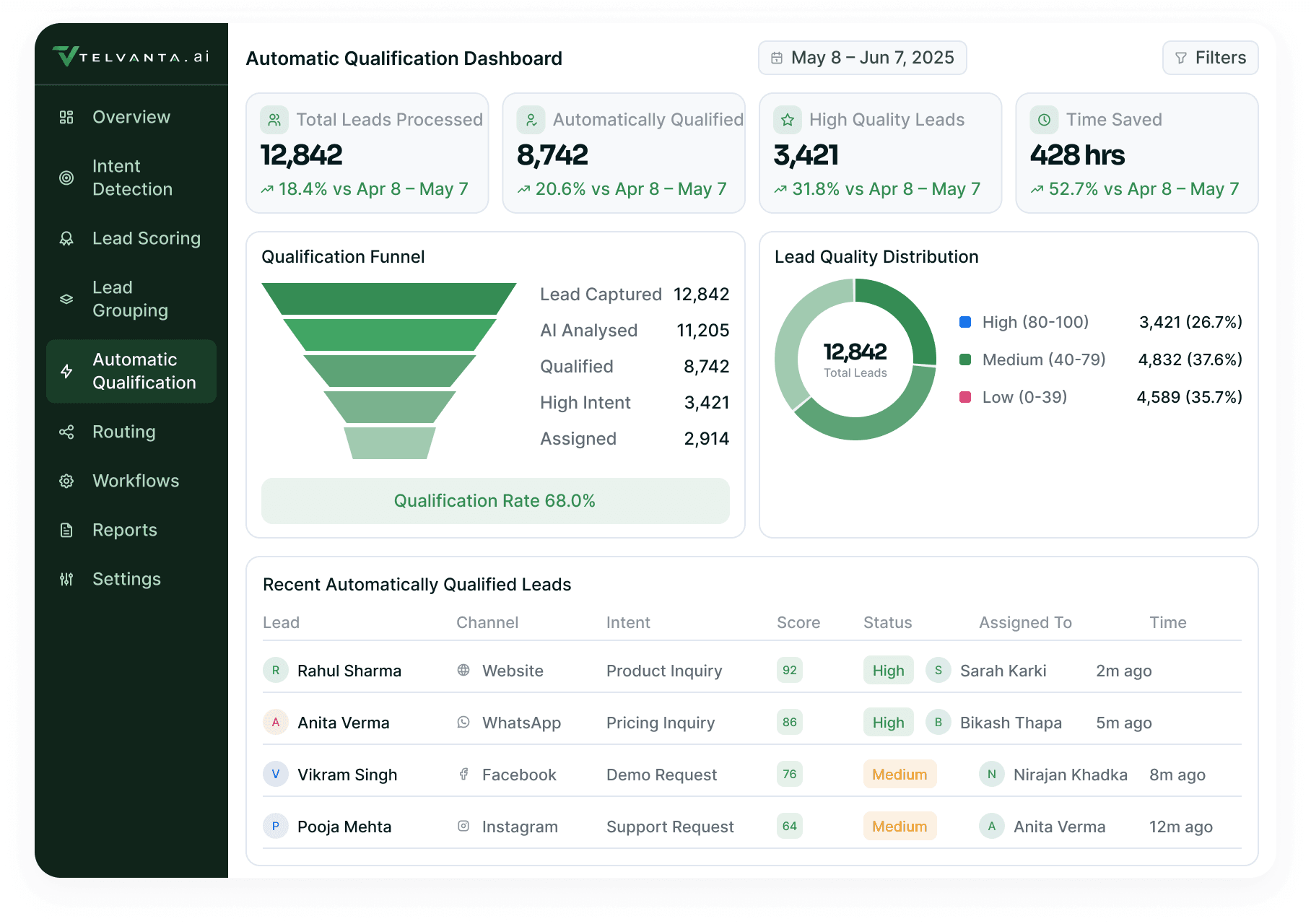Screen dimensions: 1311x924
Task: Click the Score column header
Action: [798, 622]
